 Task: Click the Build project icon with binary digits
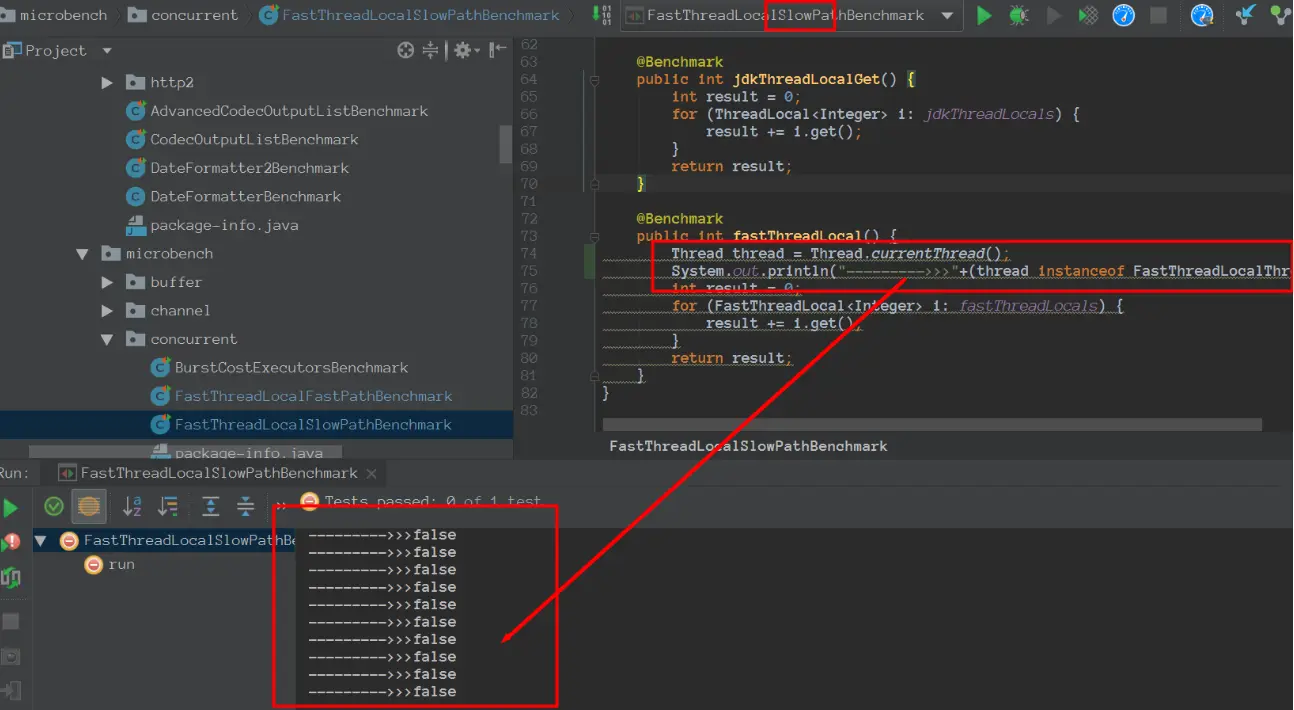click(x=601, y=15)
